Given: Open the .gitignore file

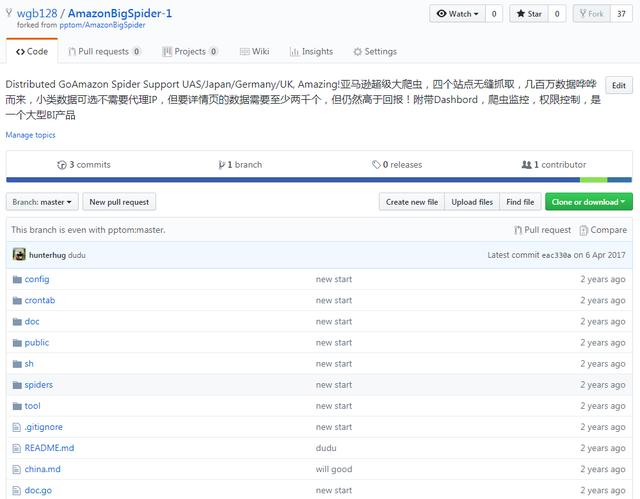Looking at the screenshot, I should coord(44,427).
